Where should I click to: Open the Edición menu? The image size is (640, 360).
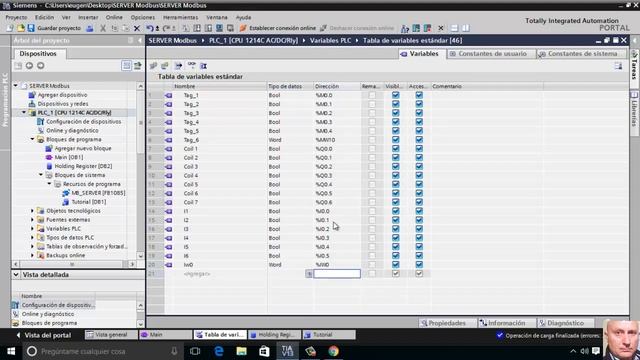click(x=44, y=17)
